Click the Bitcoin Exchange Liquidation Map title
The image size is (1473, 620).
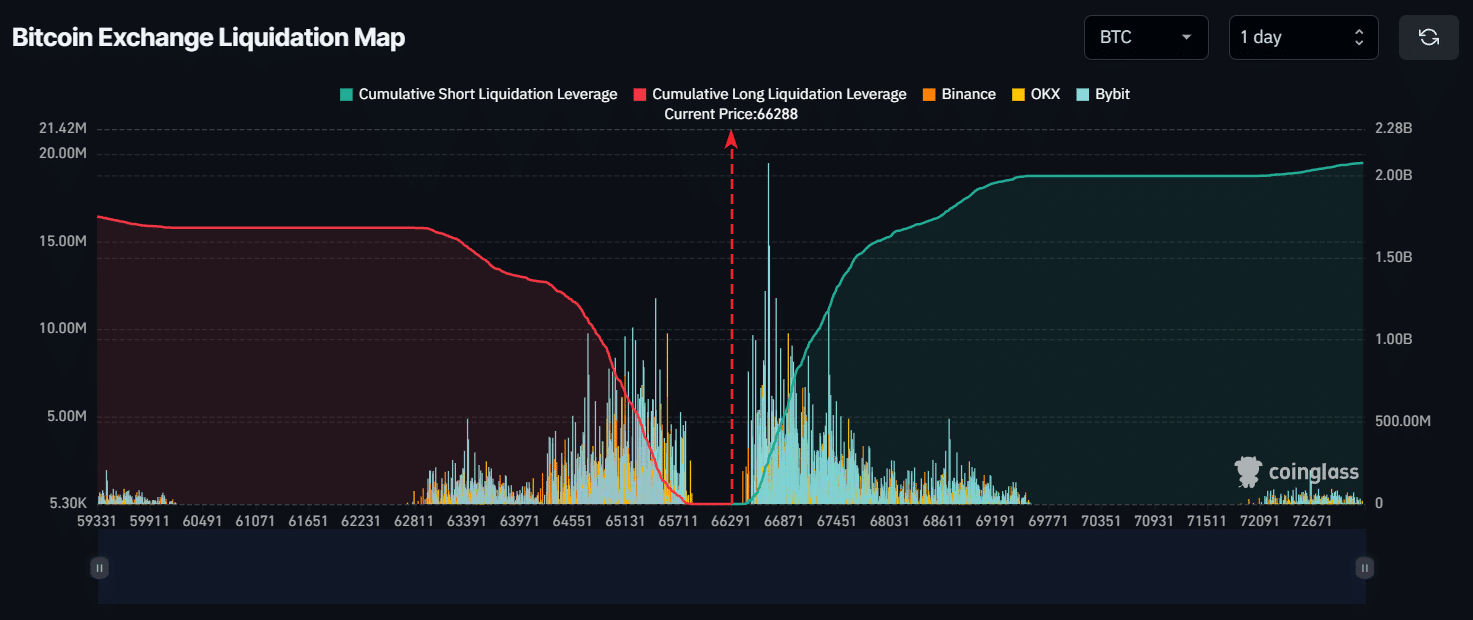tap(208, 38)
